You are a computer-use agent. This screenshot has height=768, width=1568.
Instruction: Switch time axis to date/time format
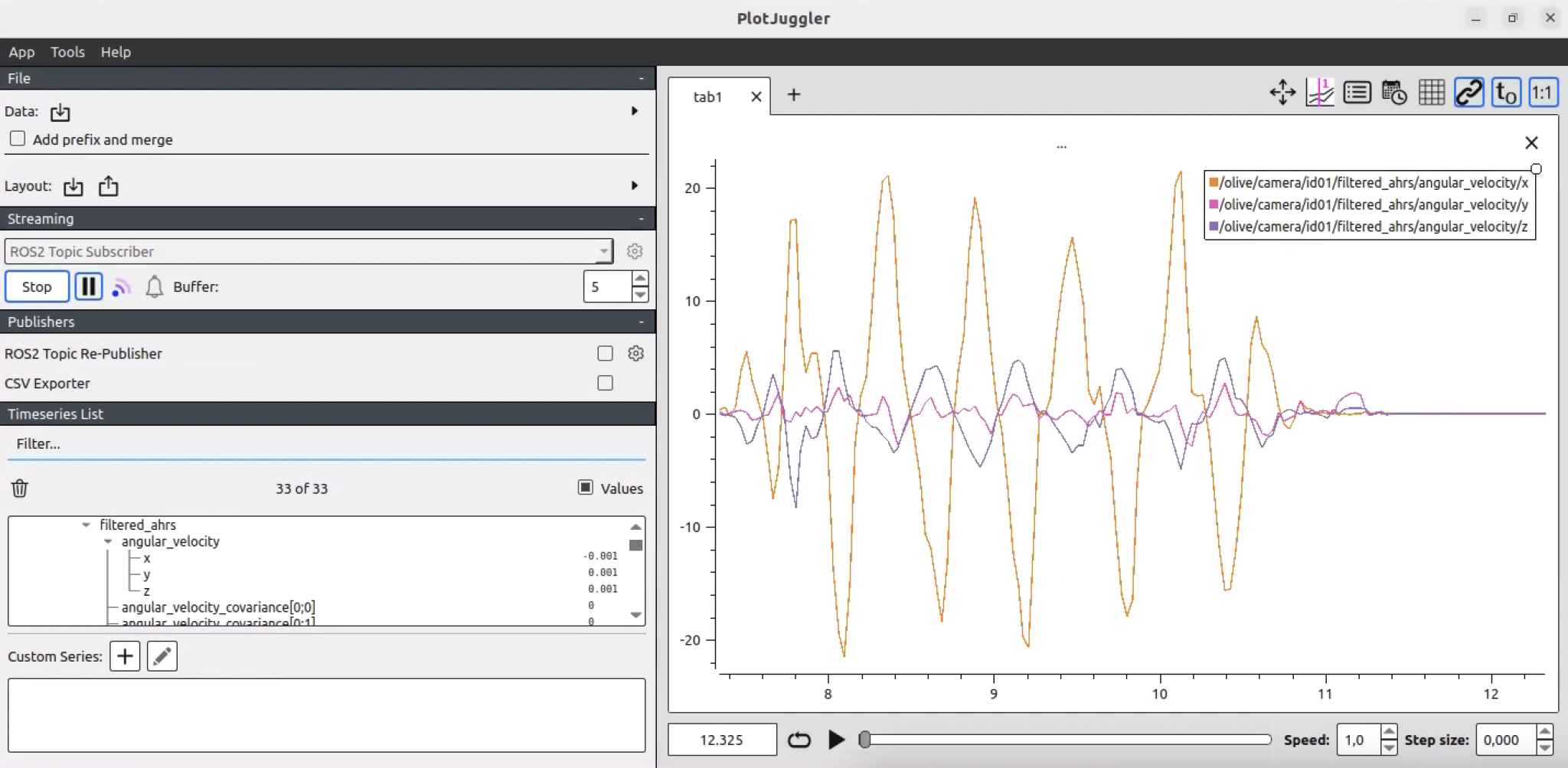[x=1393, y=92]
